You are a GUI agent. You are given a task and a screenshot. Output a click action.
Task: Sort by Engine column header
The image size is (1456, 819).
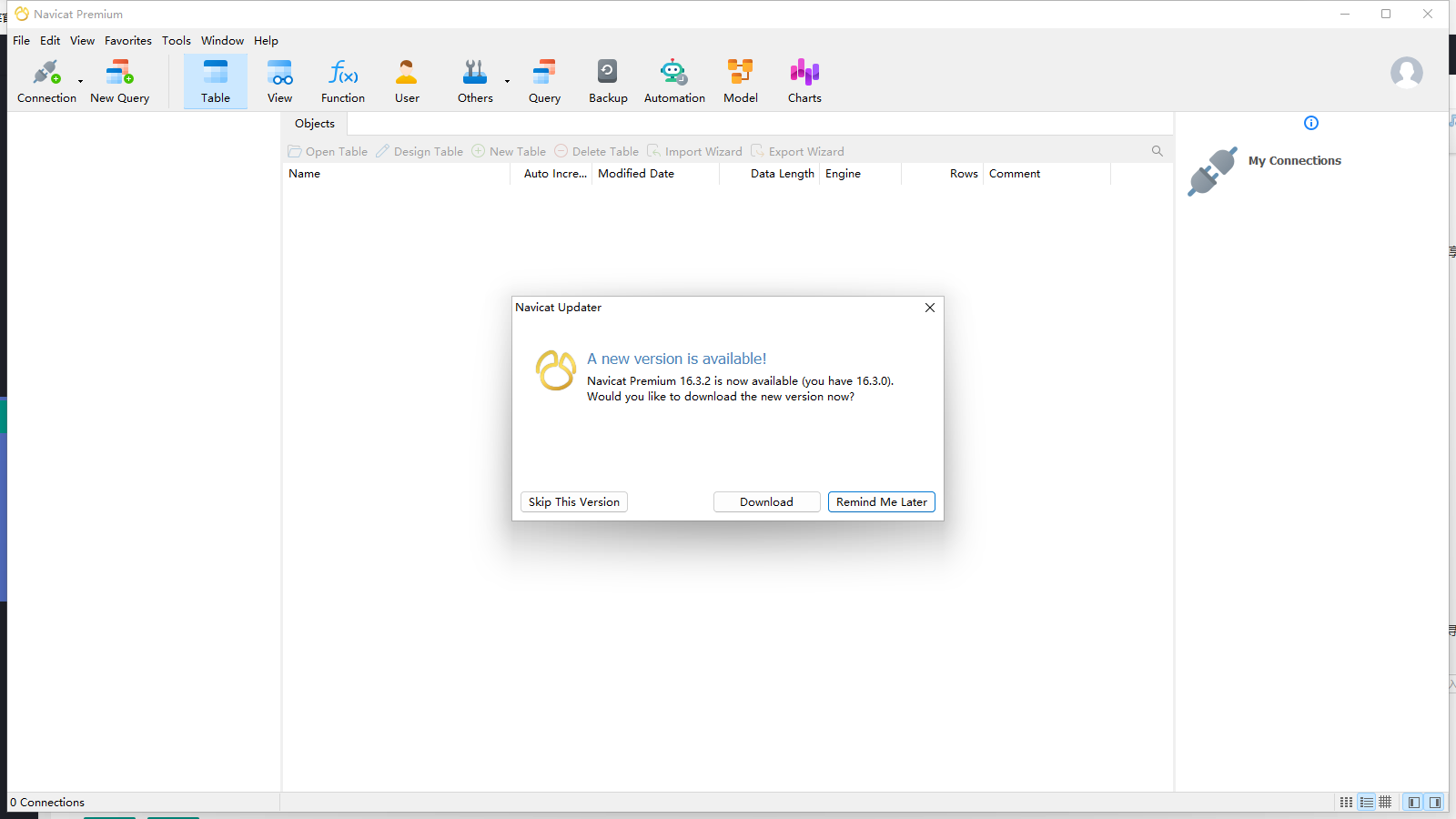860,174
